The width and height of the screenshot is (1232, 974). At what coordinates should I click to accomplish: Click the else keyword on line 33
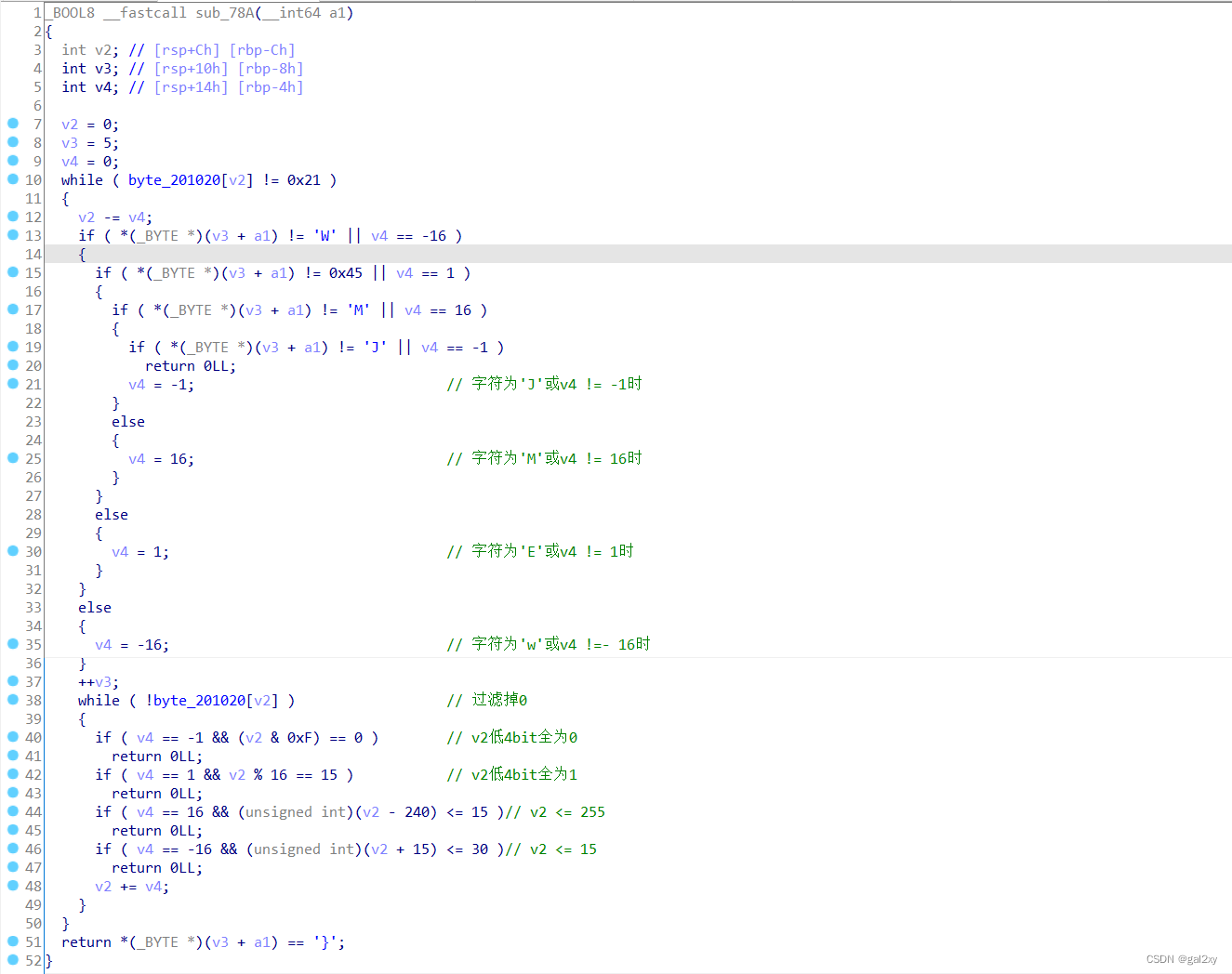(x=95, y=608)
